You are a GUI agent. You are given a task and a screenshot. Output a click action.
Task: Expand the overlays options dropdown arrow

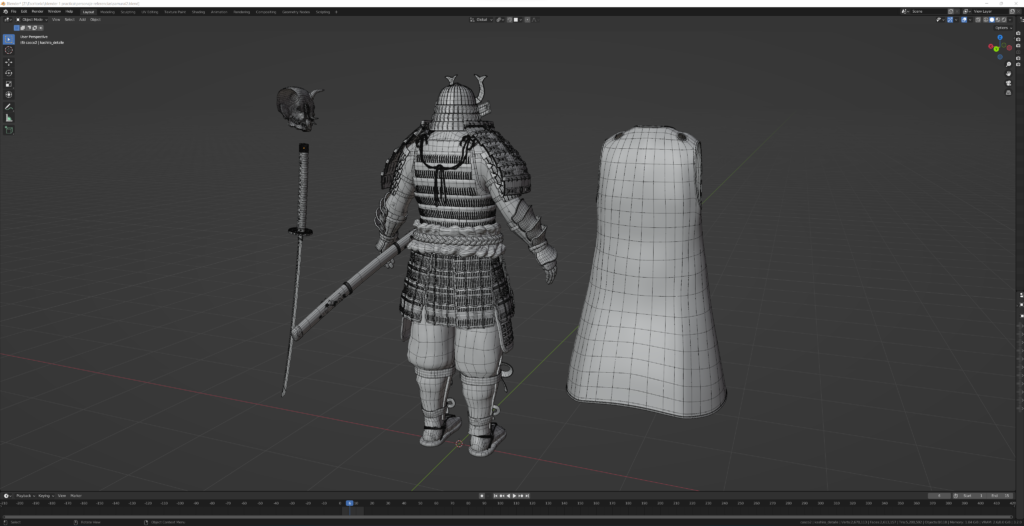tap(970, 20)
